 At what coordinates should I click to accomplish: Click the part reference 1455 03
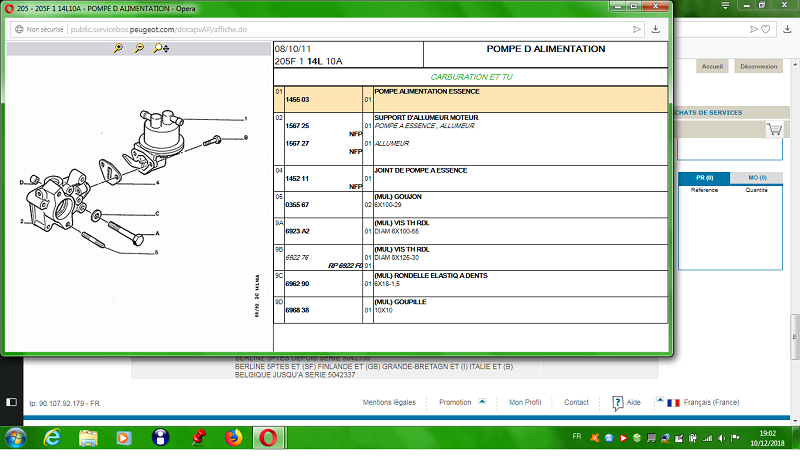(297, 100)
